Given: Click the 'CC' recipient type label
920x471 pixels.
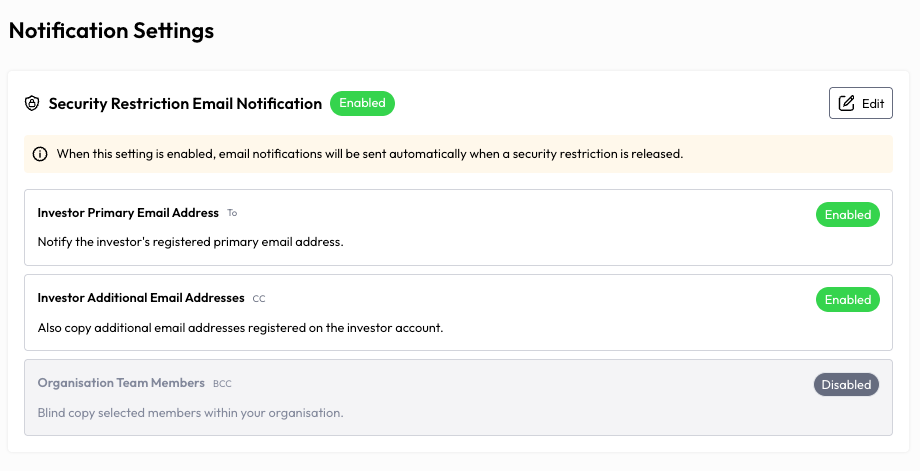Looking at the screenshot, I should [x=259, y=299].
